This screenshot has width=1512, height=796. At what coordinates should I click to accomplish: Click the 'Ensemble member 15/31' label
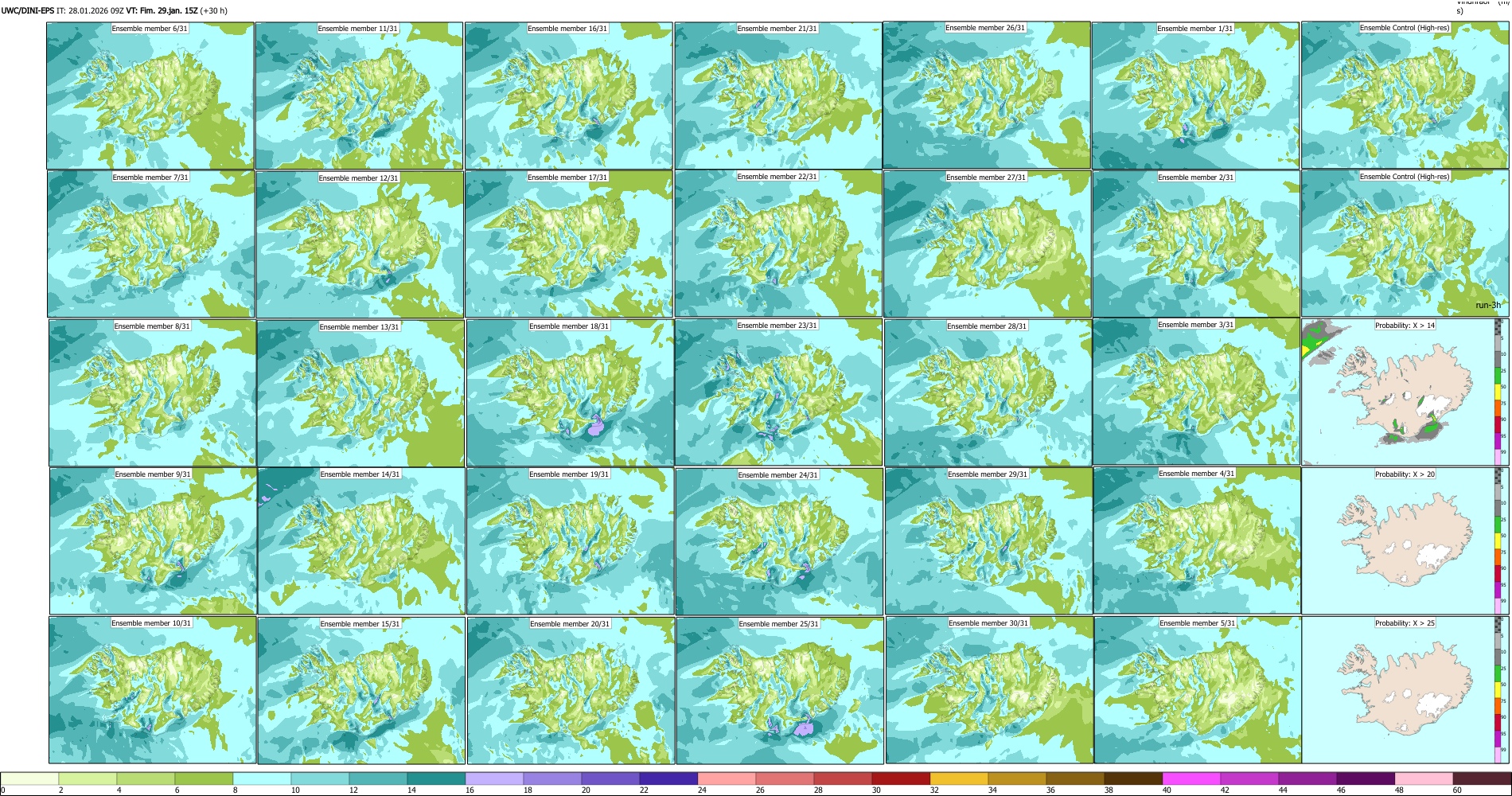(360, 624)
